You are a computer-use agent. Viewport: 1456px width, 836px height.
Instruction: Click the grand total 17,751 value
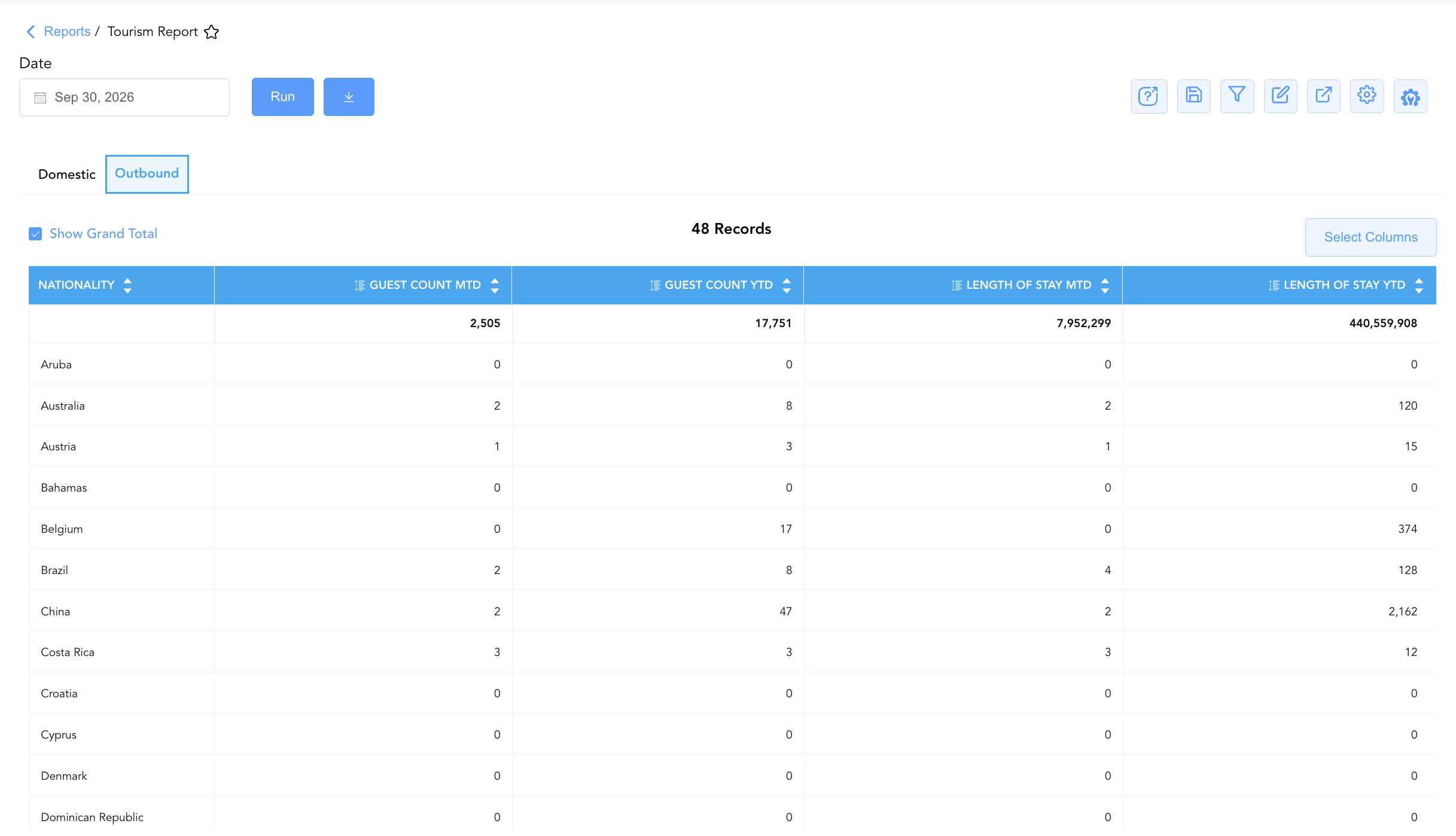pos(773,324)
